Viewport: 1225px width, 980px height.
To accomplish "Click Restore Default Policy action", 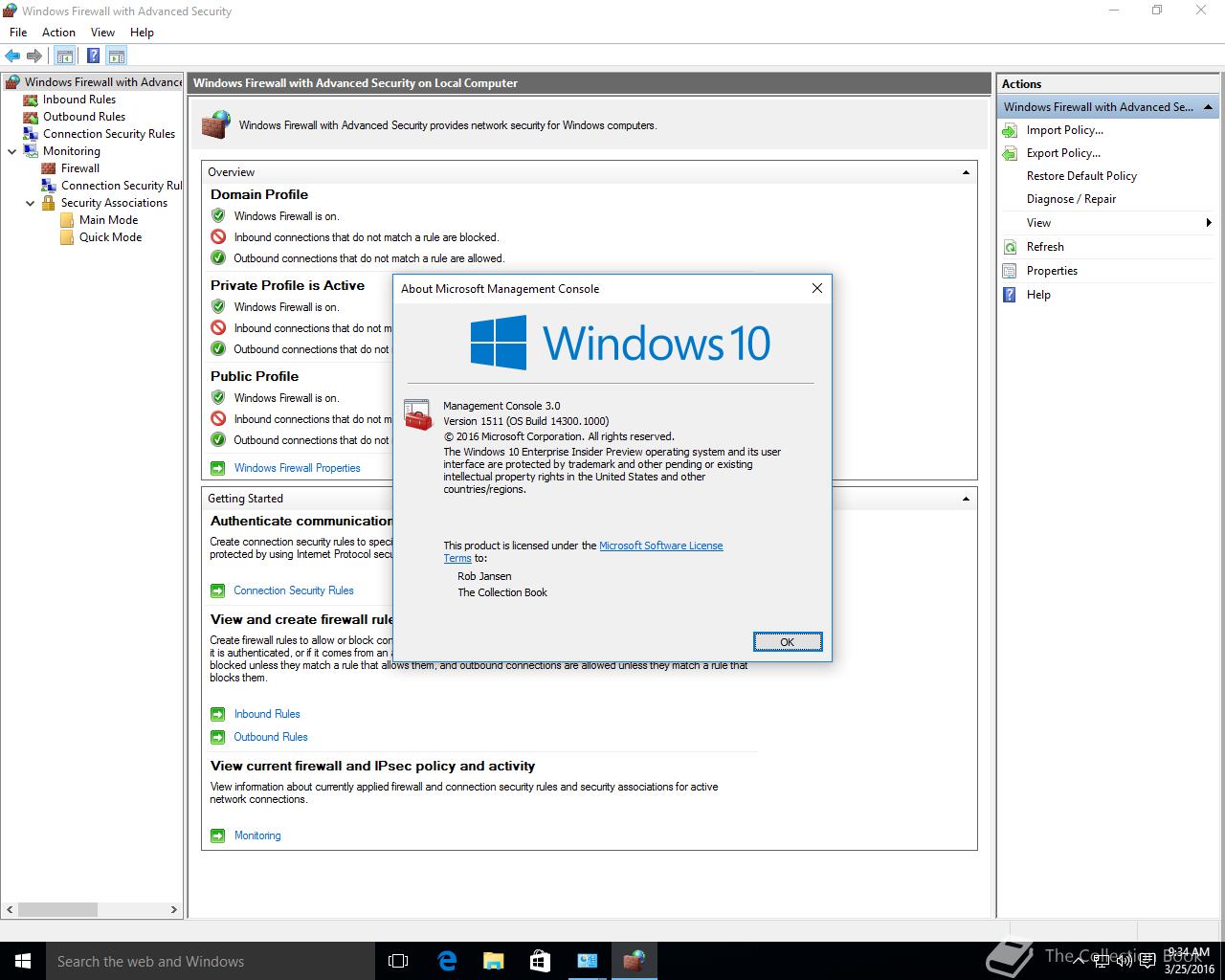I will (1081, 176).
